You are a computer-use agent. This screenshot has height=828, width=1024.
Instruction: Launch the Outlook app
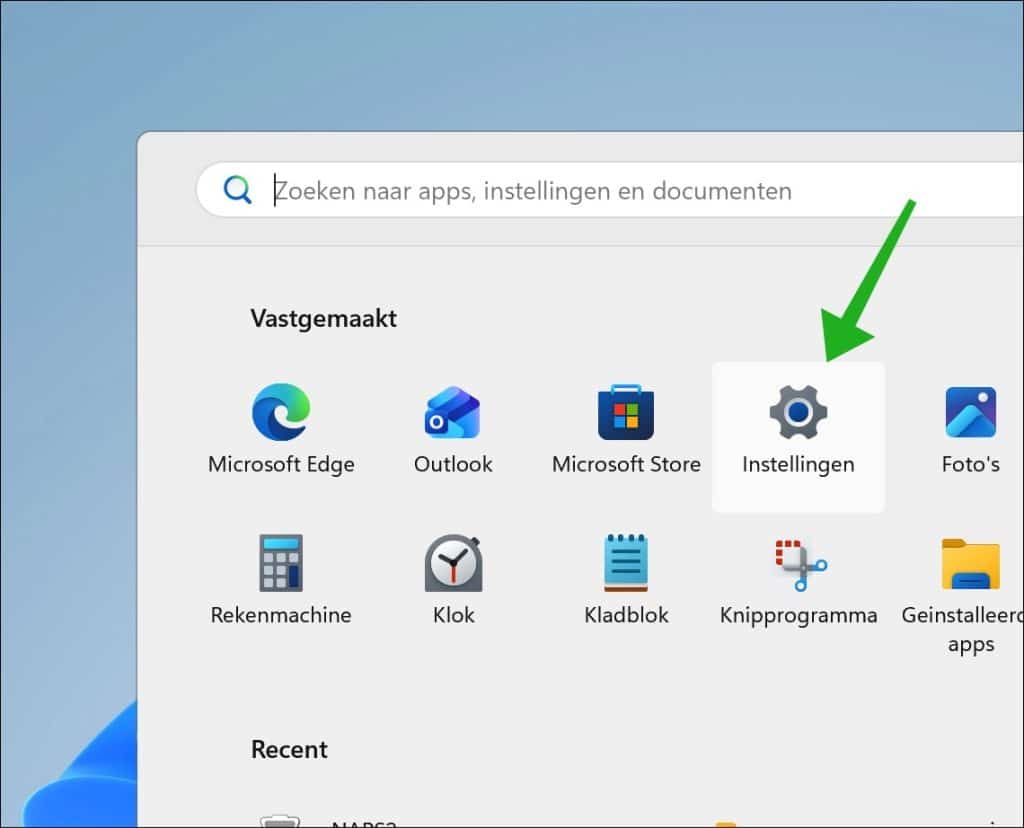pos(453,429)
